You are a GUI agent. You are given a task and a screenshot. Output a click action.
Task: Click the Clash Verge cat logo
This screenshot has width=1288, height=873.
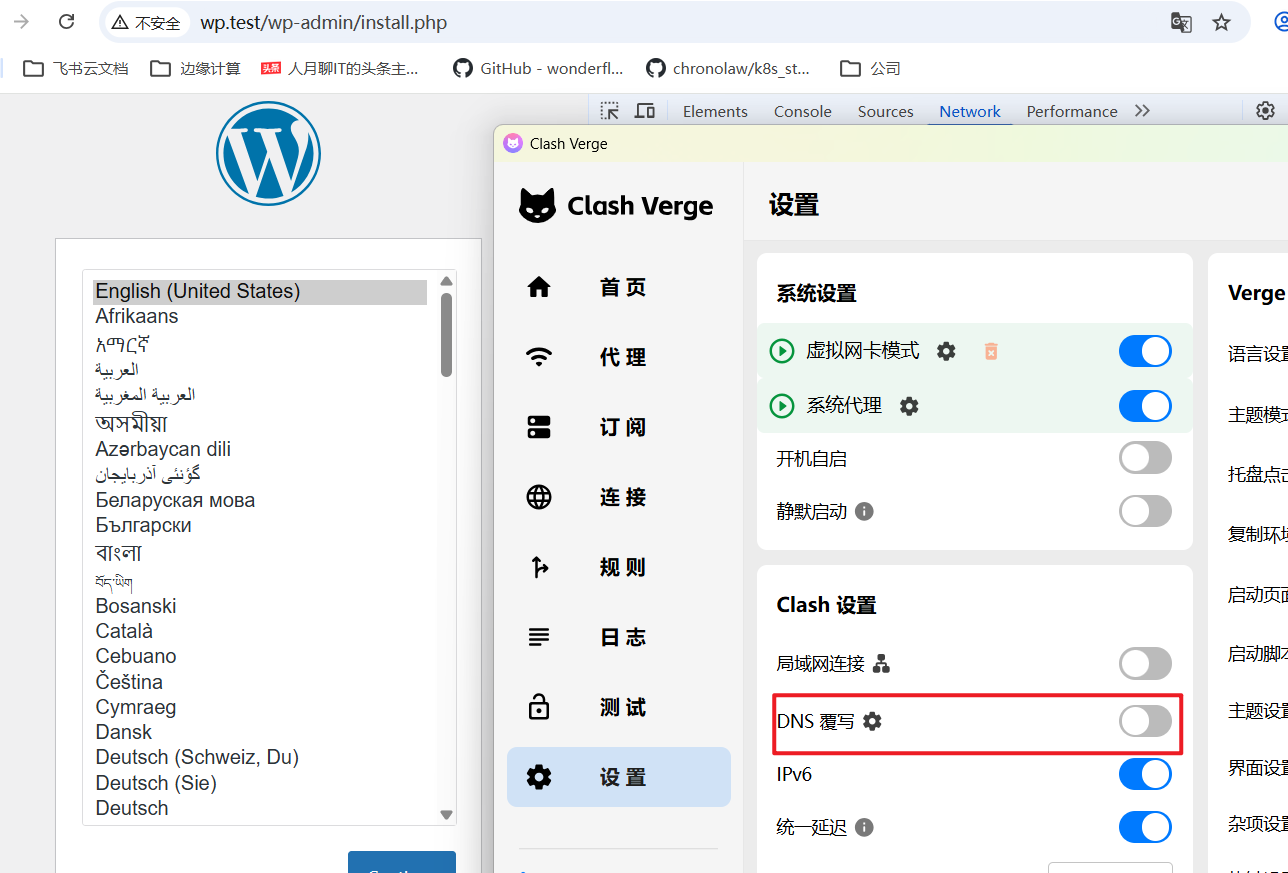(x=537, y=205)
